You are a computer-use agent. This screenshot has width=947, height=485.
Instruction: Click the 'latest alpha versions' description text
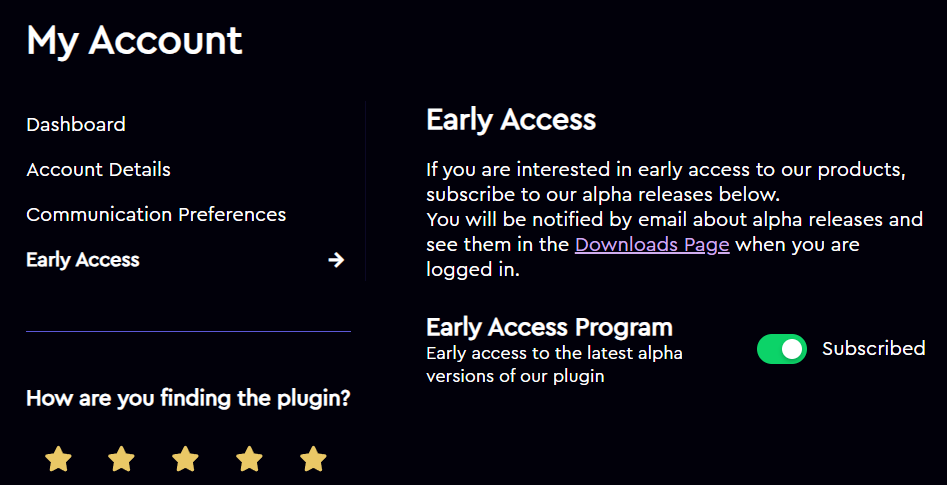(554, 365)
